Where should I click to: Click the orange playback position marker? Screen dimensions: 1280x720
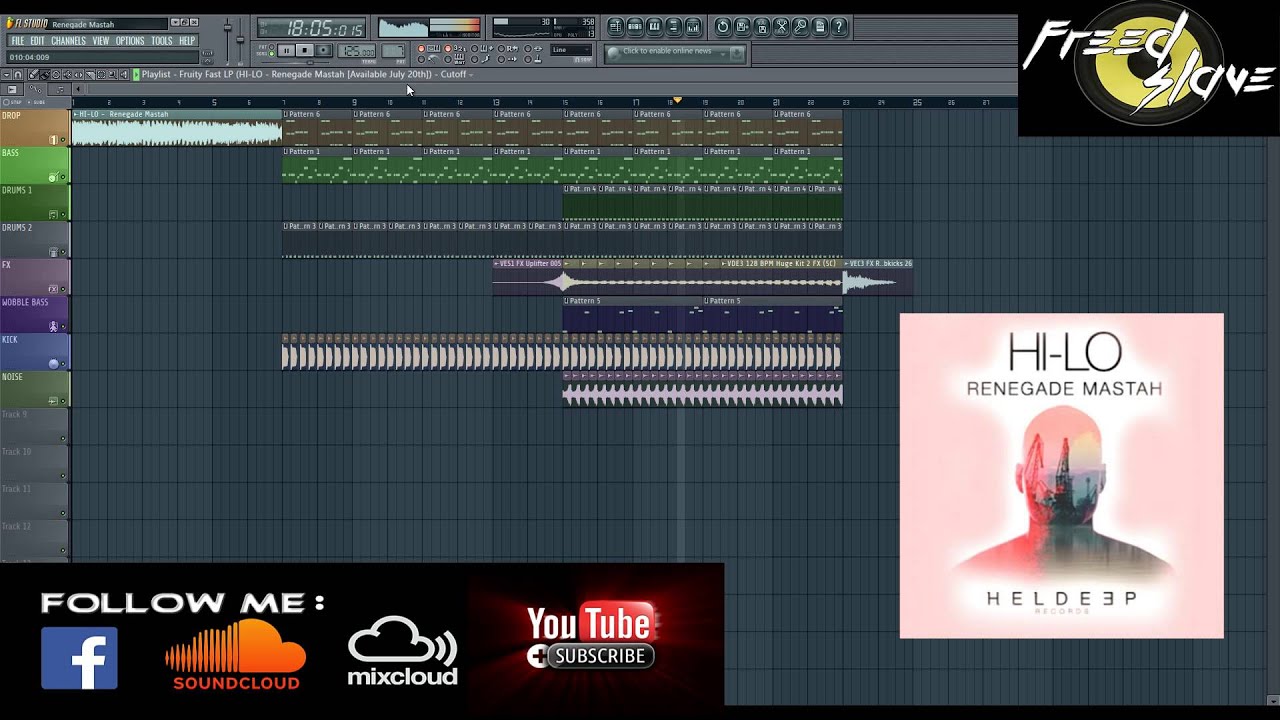click(677, 100)
